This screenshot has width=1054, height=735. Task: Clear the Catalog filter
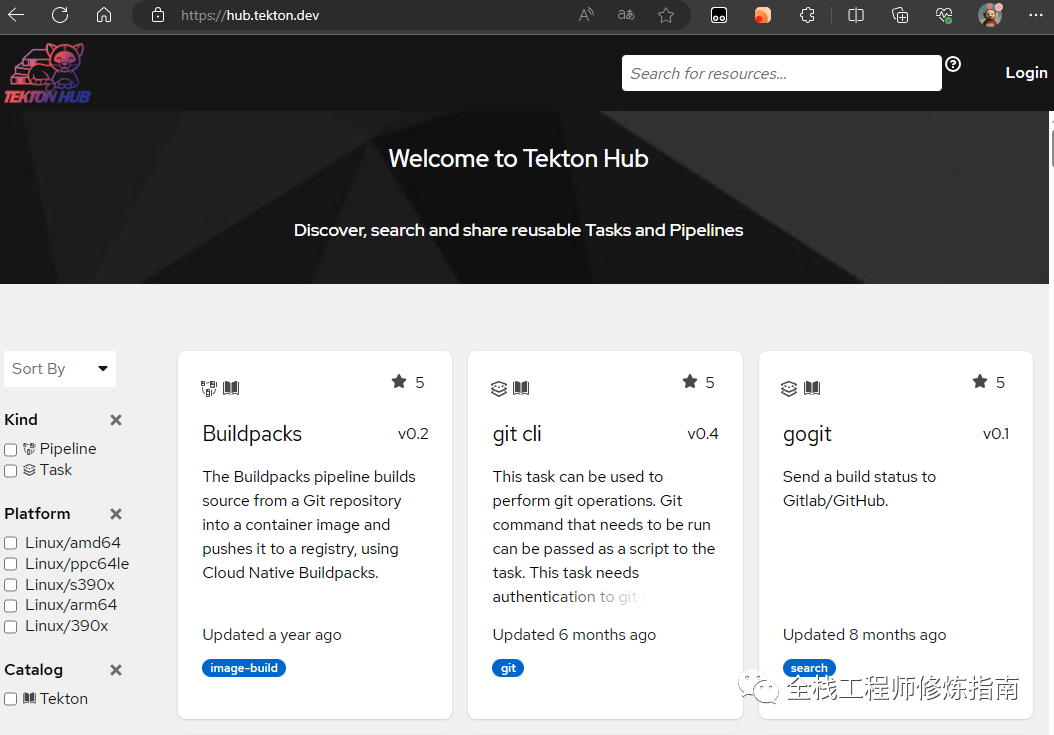click(116, 670)
